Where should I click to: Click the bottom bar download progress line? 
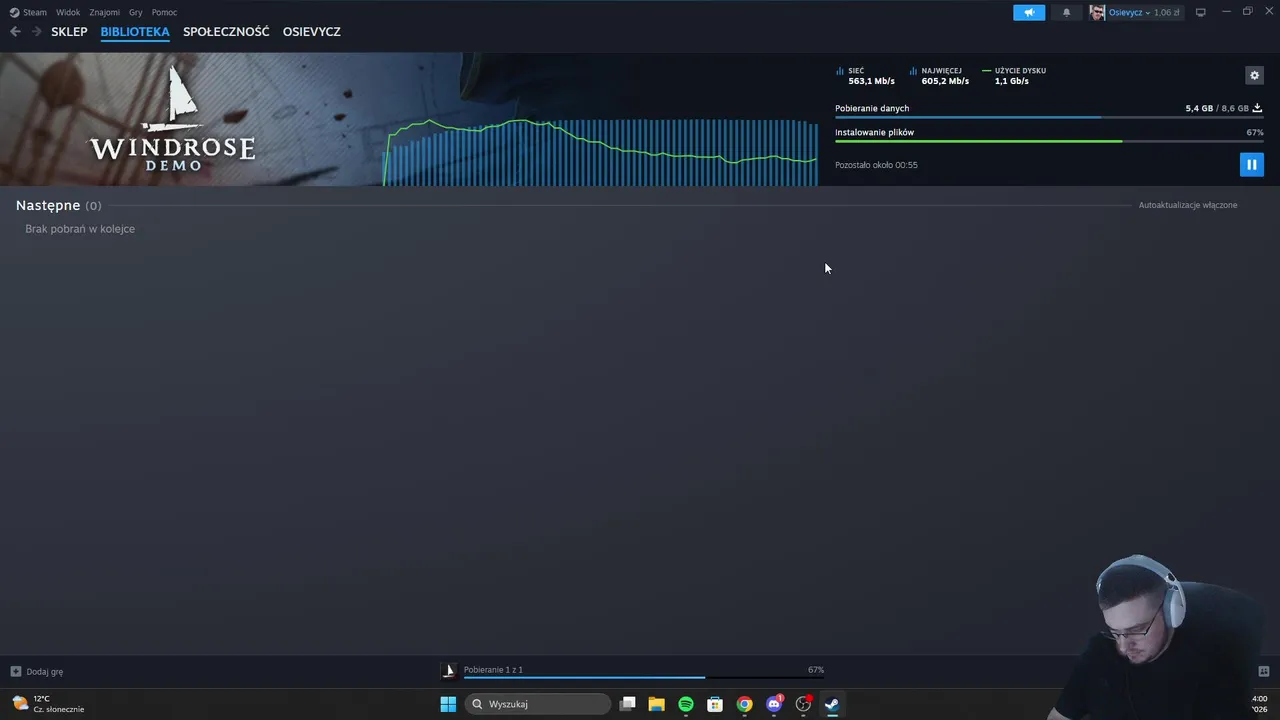(x=644, y=677)
